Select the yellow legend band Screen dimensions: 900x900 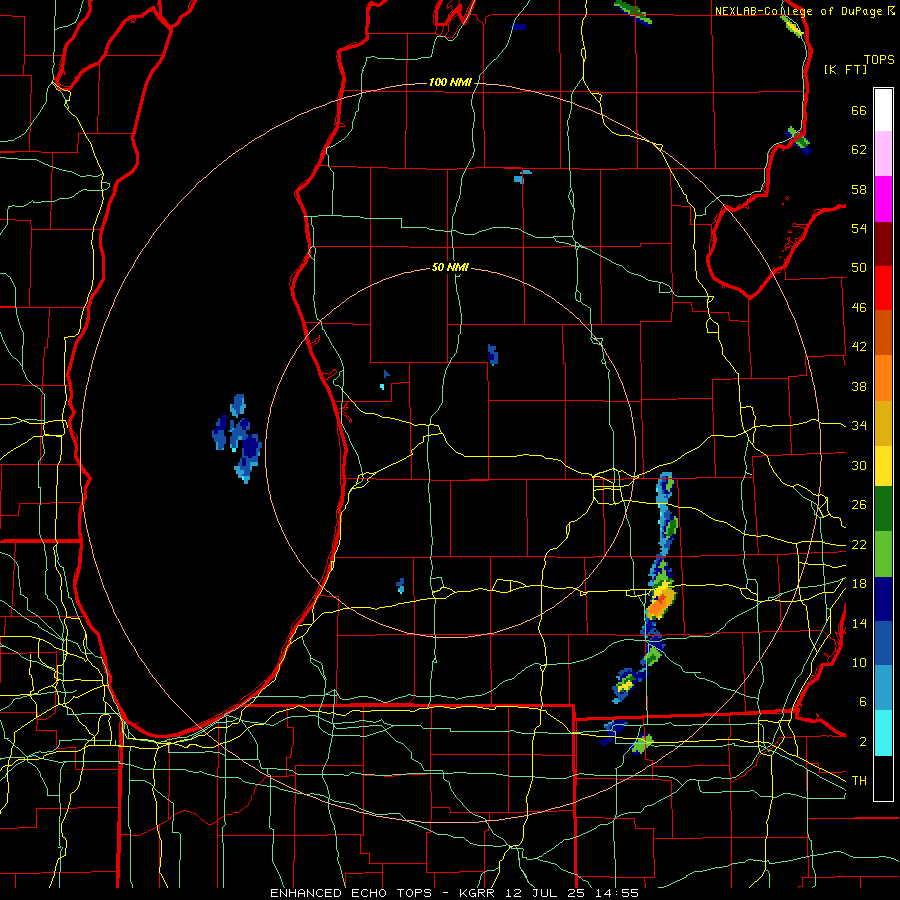[883, 466]
